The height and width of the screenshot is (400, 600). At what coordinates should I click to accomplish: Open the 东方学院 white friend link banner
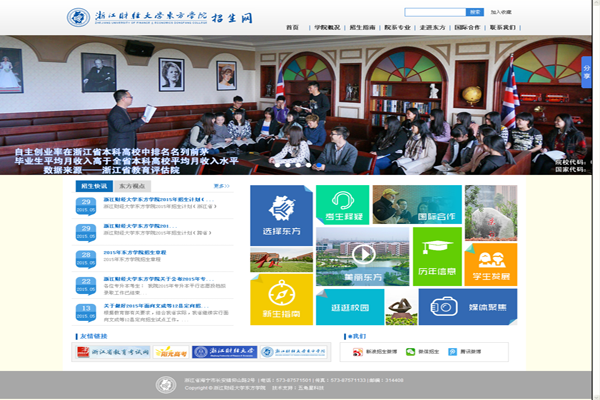pyautogui.click(x=294, y=352)
